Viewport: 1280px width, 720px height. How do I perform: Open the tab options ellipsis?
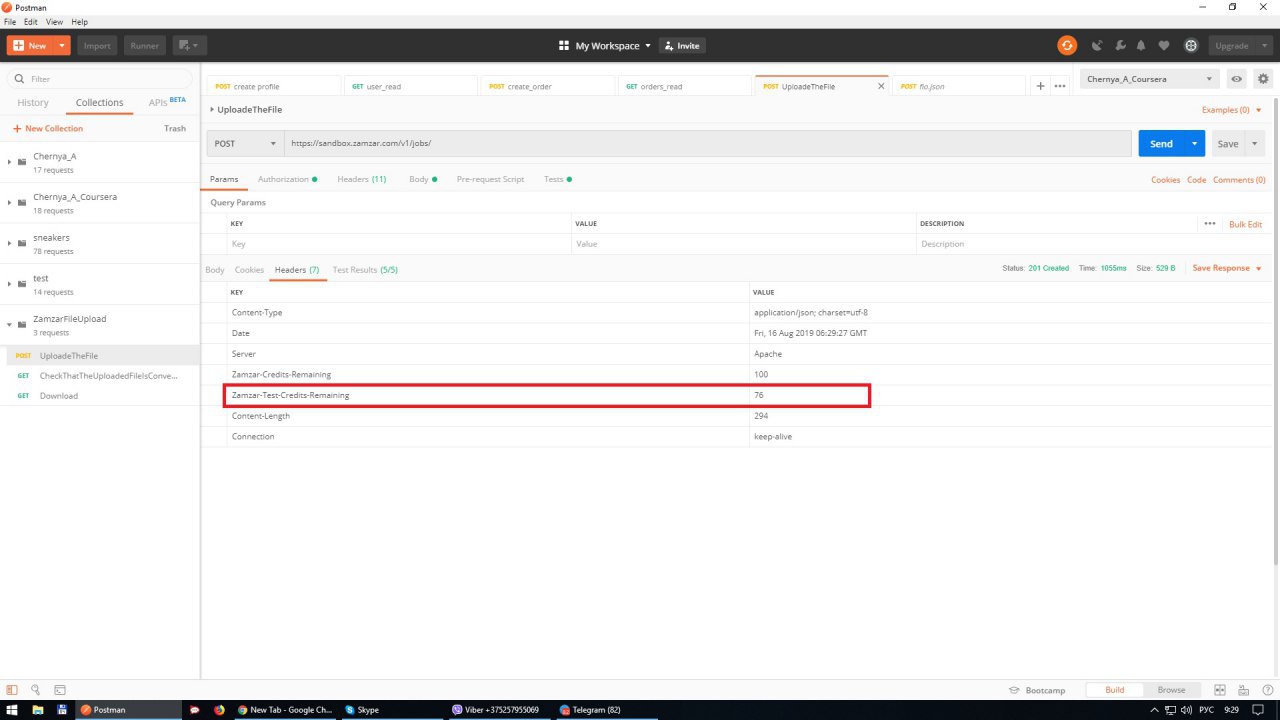tap(1060, 86)
